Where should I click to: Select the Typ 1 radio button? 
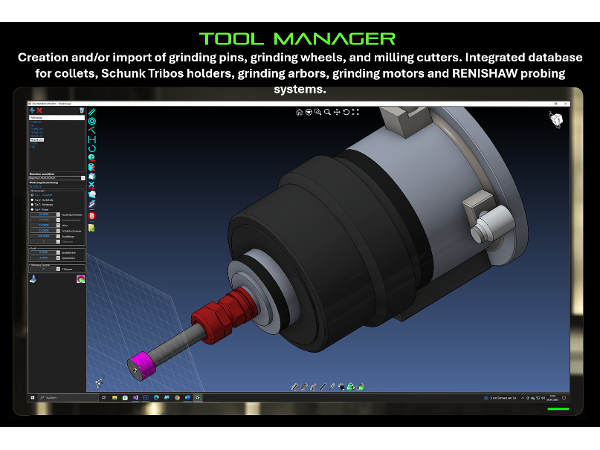pos(32,194)
